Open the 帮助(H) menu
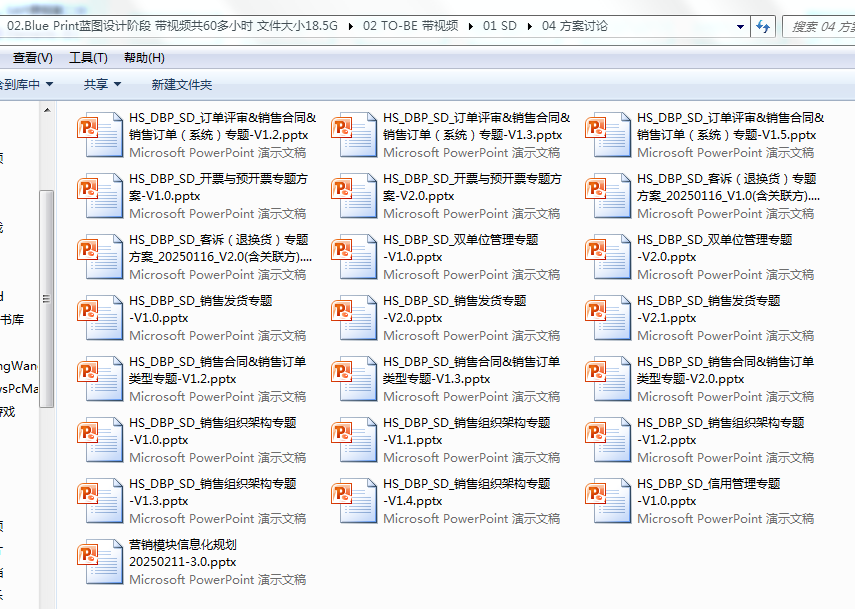Image resolution: width=855 pixels, height=609 pixels. point(144,58)
